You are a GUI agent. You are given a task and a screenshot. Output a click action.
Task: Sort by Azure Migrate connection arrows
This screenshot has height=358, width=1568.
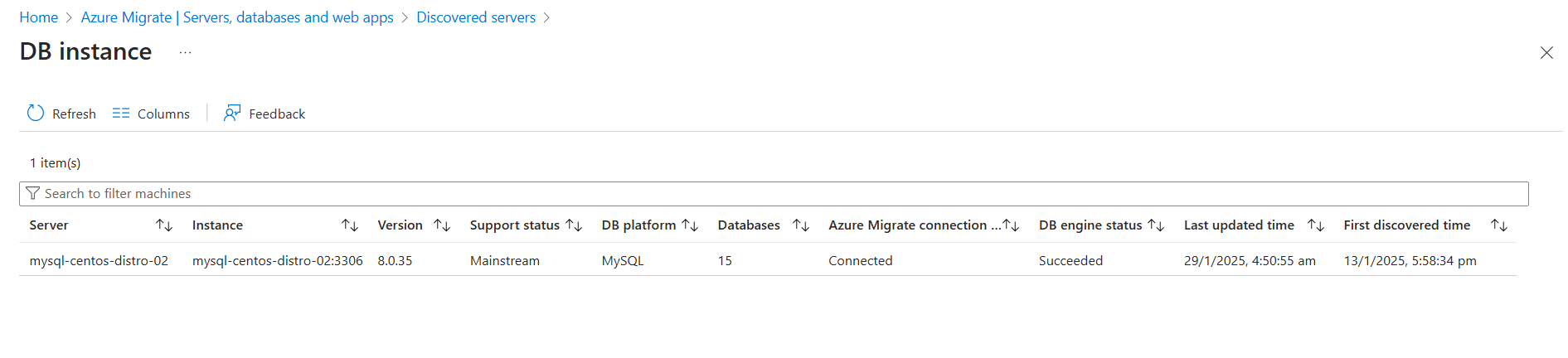[x=1011, y=225]
